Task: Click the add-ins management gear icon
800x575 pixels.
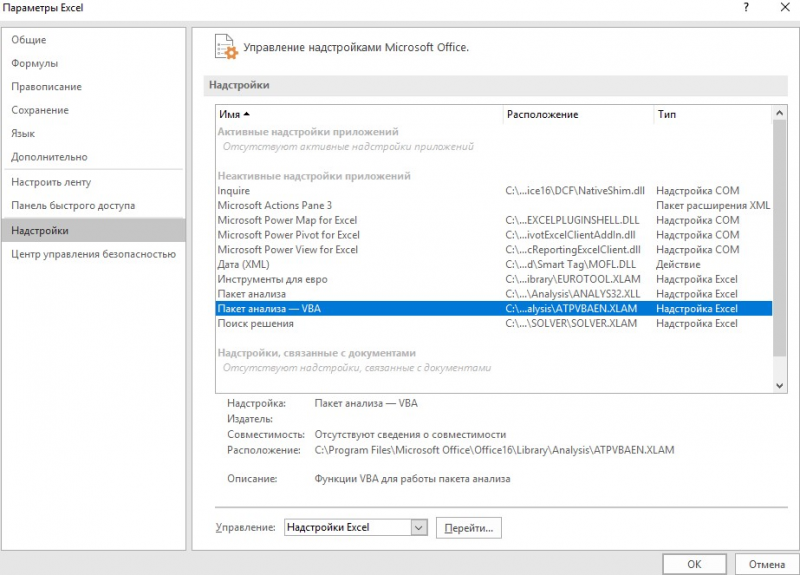Action: tap(226, 47)
